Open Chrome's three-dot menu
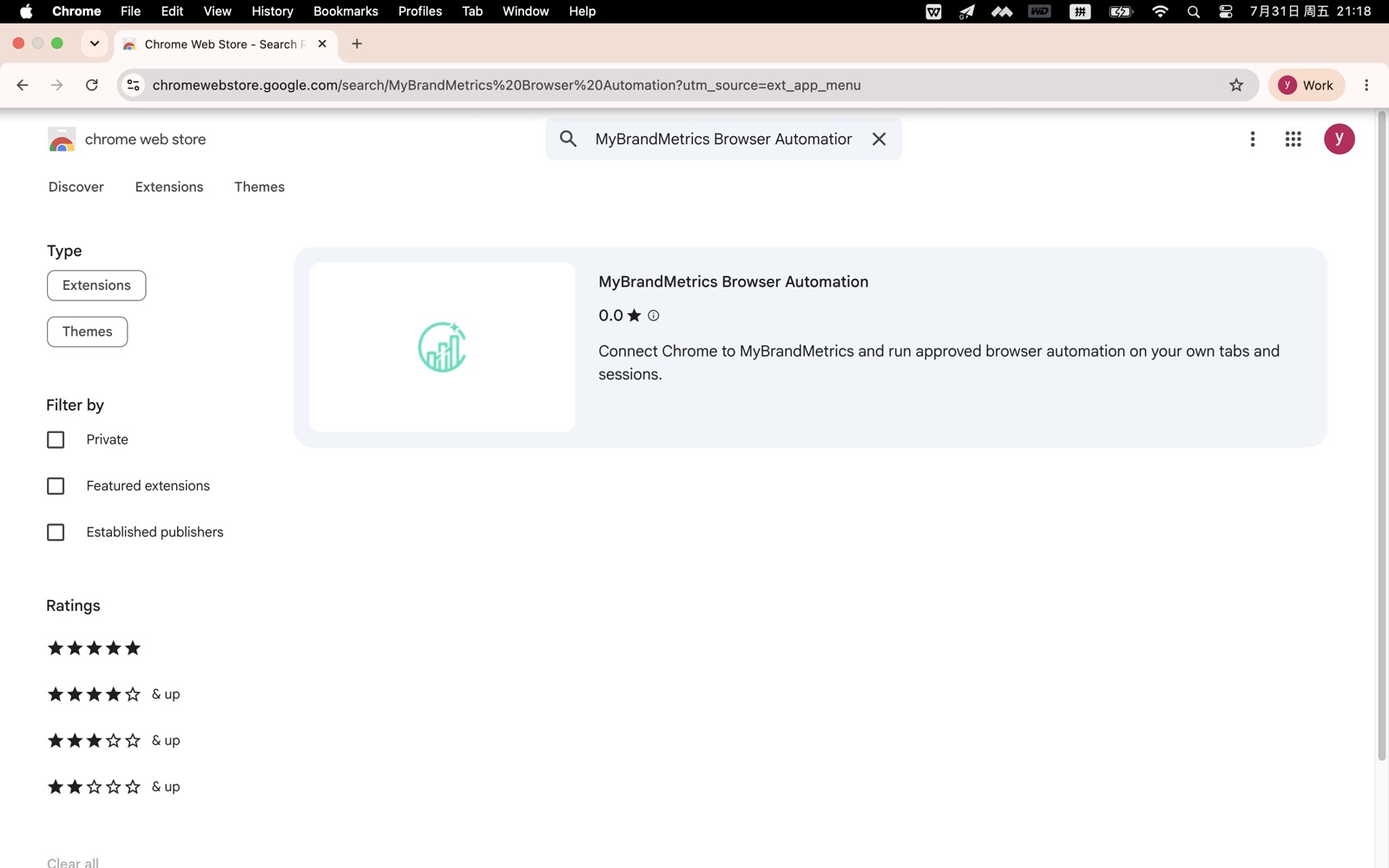Screen dimensions: 1389x868 pos(1366,85)
